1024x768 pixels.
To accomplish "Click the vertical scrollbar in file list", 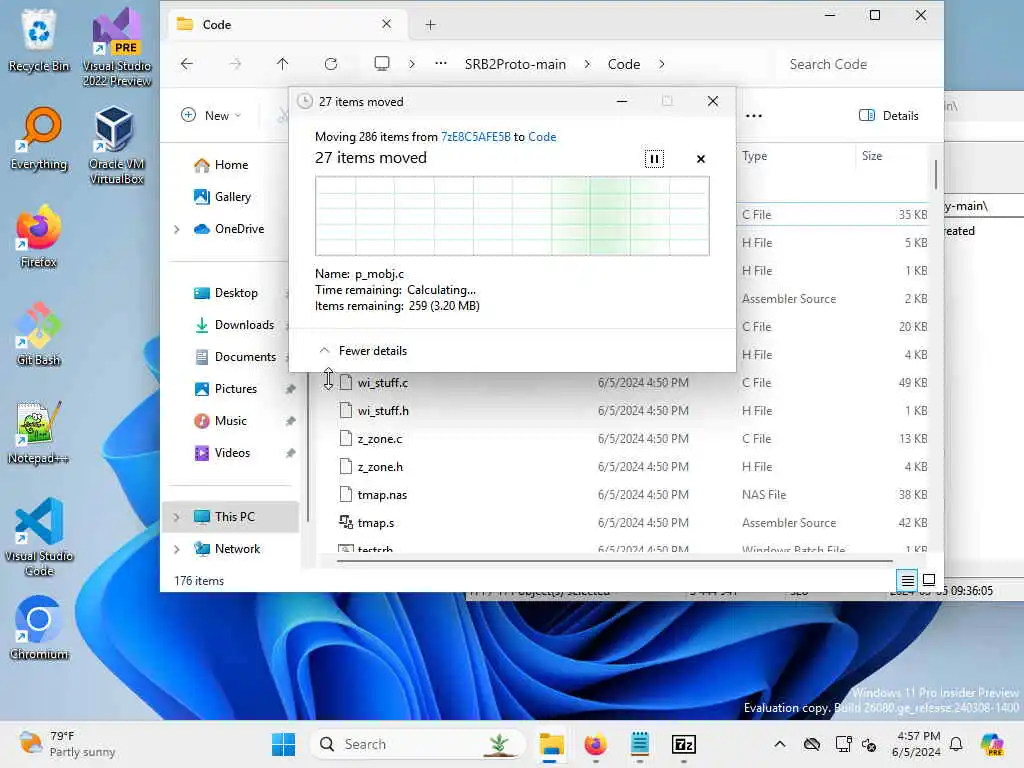I will [x=935, y=174].
